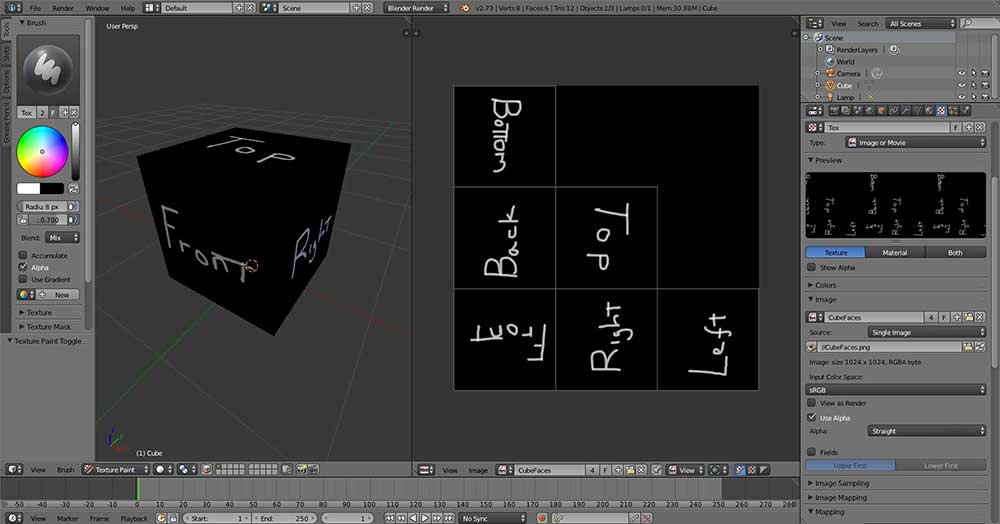Click the viewport shading sphere icon

(x=160, y=469)
